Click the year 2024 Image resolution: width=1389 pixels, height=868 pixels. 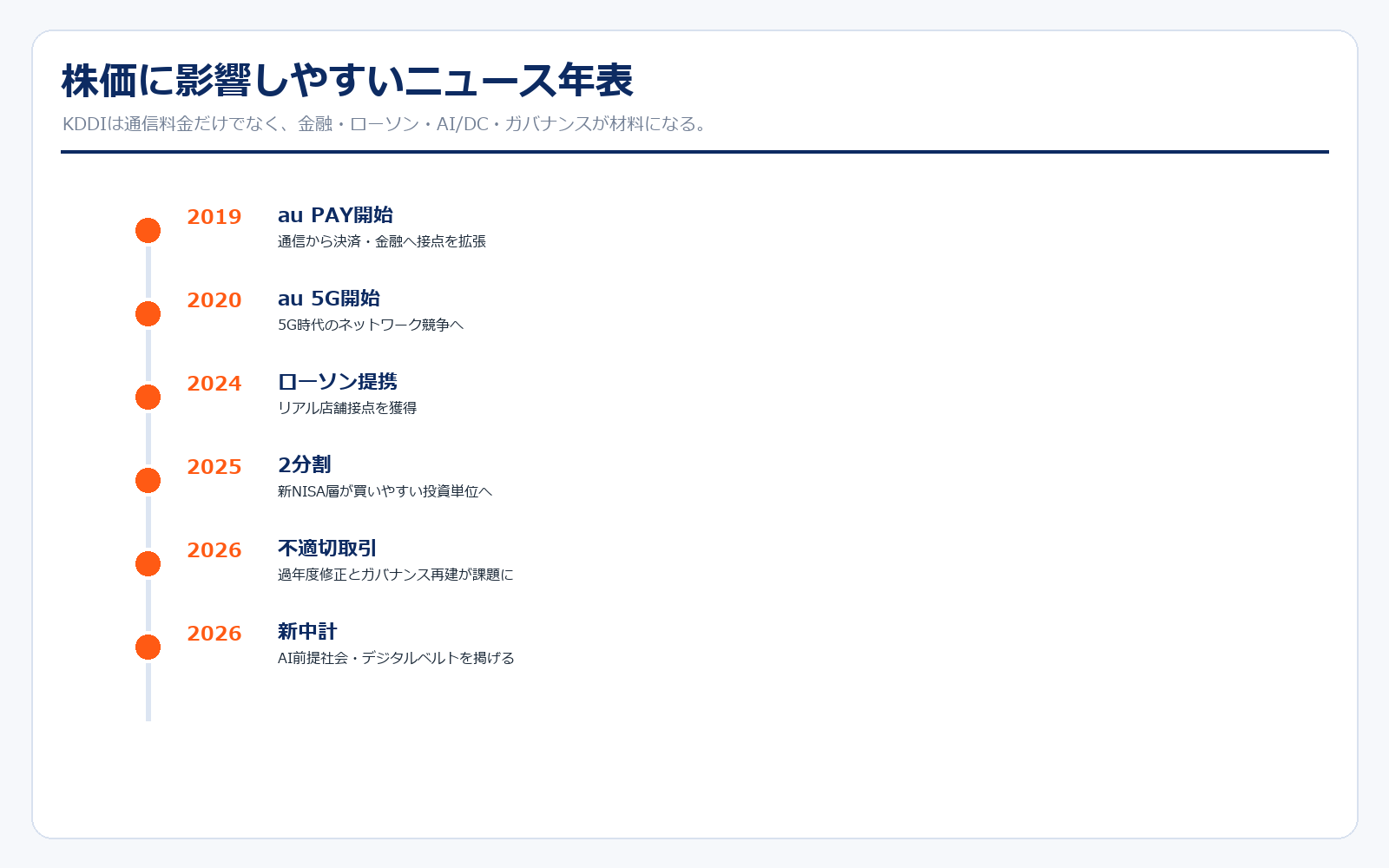(214, 384)
